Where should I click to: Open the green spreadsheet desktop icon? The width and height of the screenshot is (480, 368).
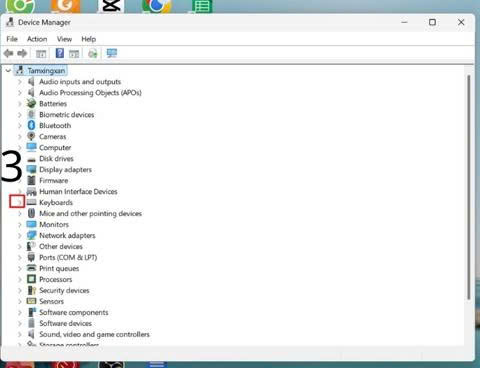[202, 6]
